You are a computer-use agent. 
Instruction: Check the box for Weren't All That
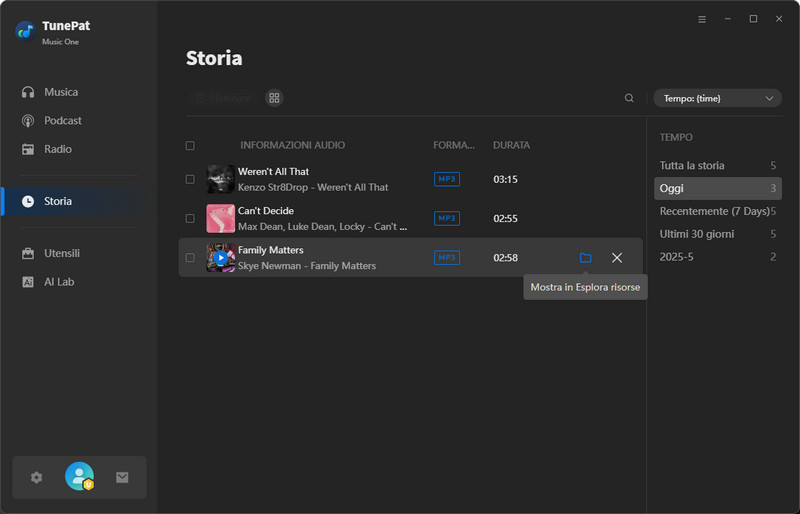pos(190,179)
